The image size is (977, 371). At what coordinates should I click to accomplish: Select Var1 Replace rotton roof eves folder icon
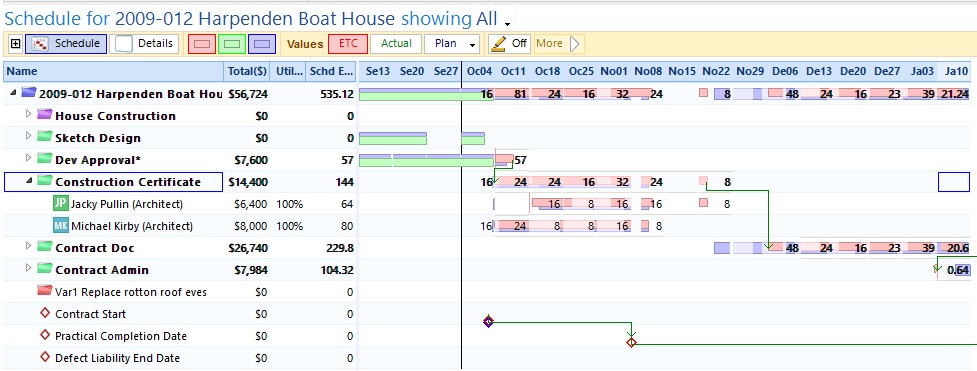click(x=44, y=291)
